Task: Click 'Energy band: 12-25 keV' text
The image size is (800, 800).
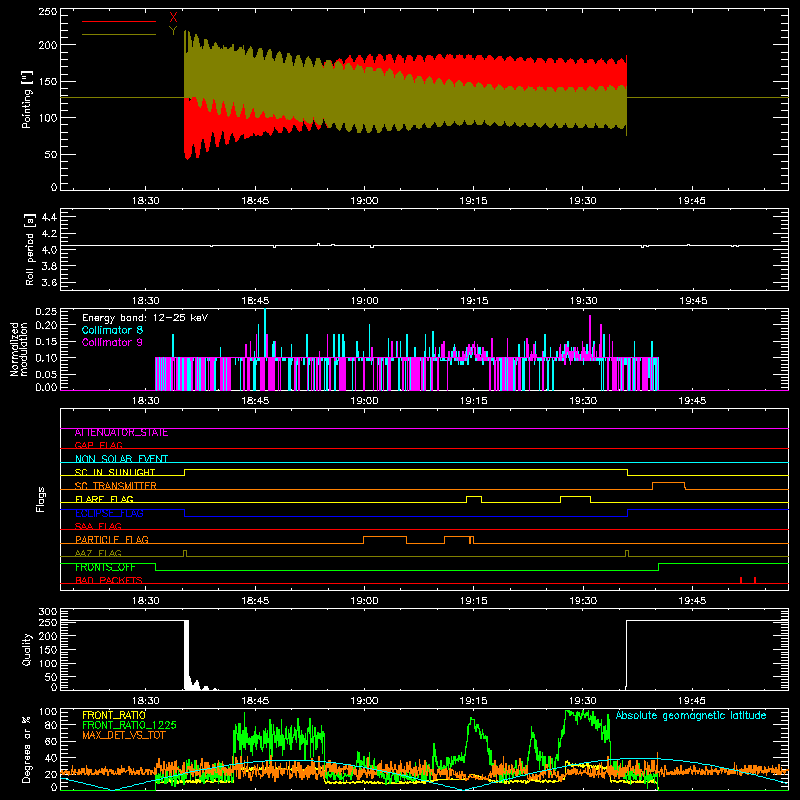Action: coord(145,318)
